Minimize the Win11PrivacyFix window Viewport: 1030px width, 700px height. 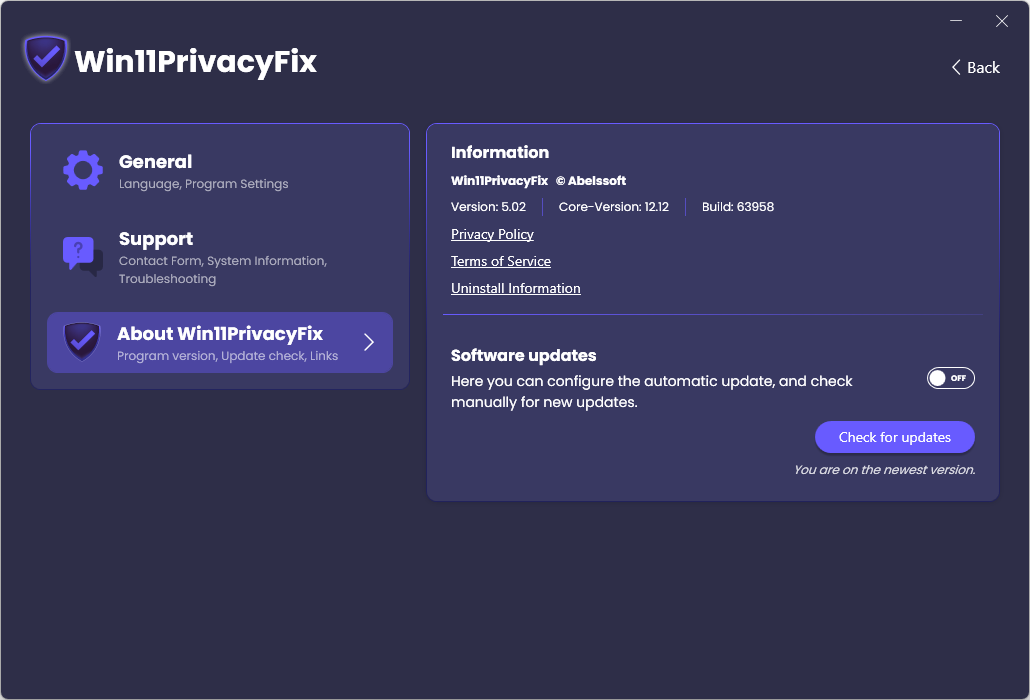(x=956, y=21)
